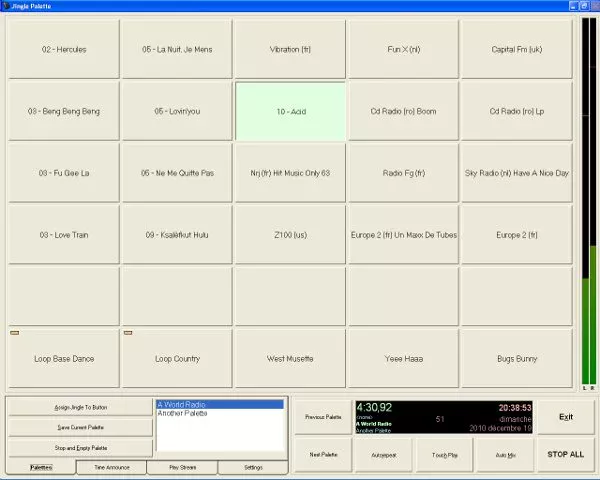Click Assign Jingle To Button
Viewport: 600px width, 480px height.
(x=80, y=407)
